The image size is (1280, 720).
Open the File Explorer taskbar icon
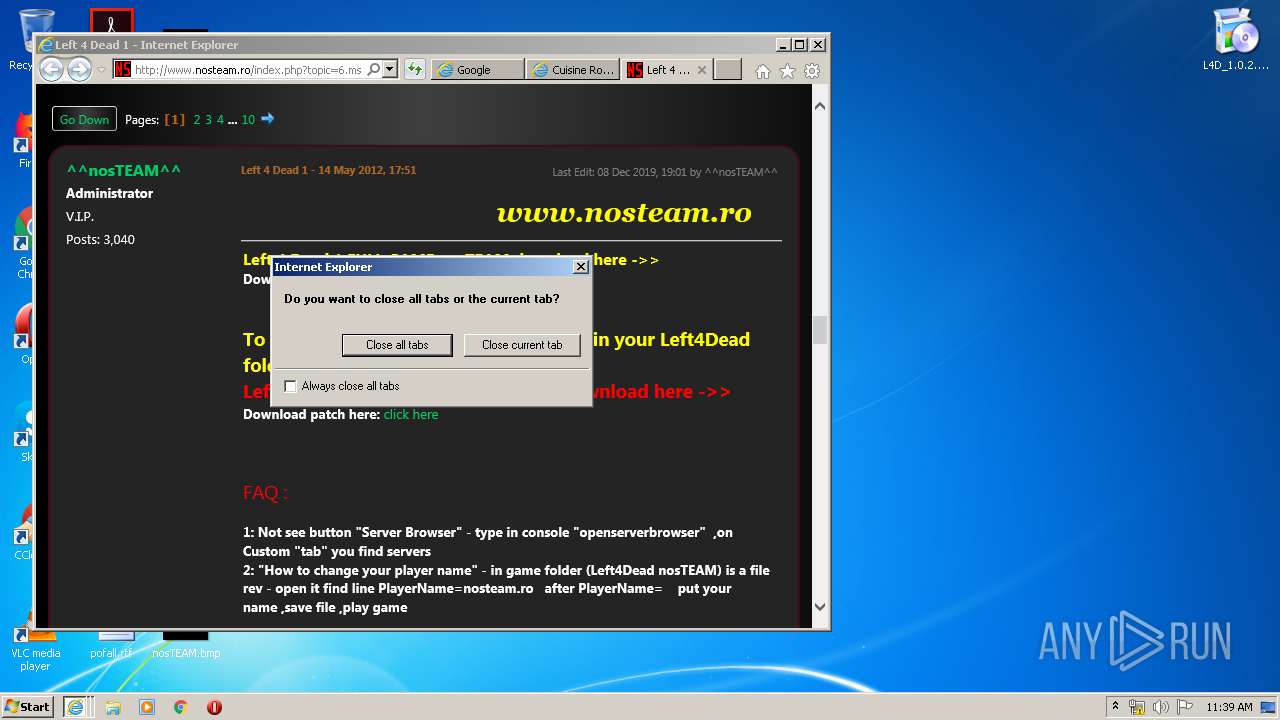point(113,707)
